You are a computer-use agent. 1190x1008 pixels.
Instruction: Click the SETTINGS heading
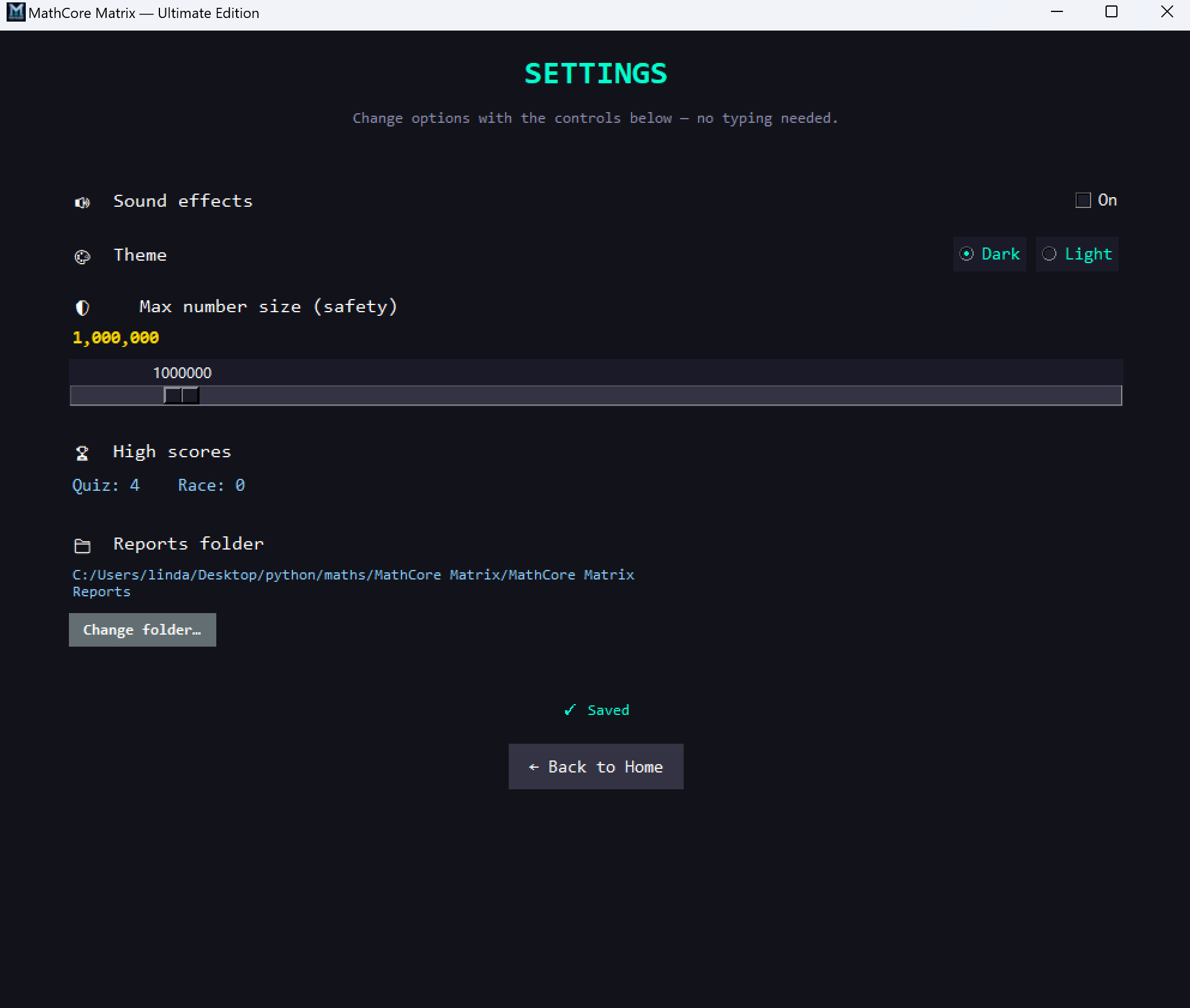coord(596,74)
